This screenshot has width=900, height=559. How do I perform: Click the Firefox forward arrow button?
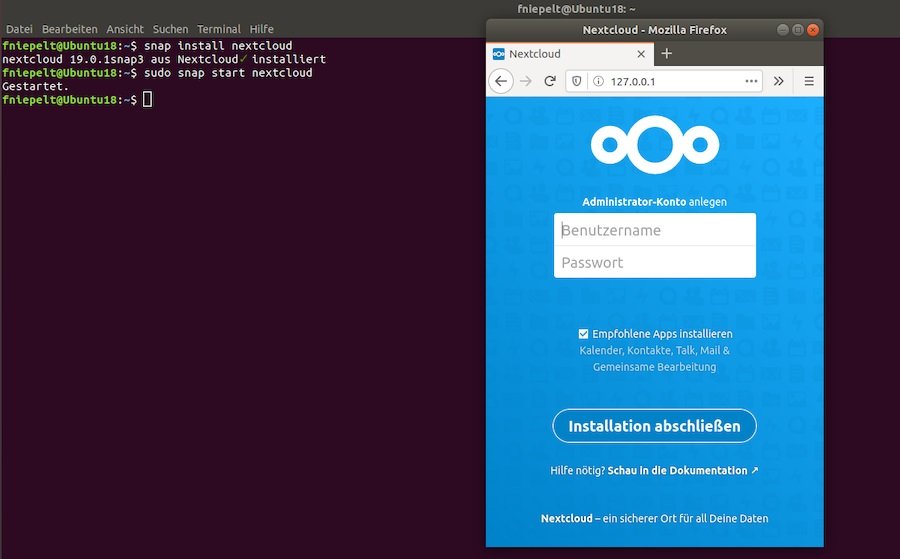pyautogui.click(x=526, y=81)
